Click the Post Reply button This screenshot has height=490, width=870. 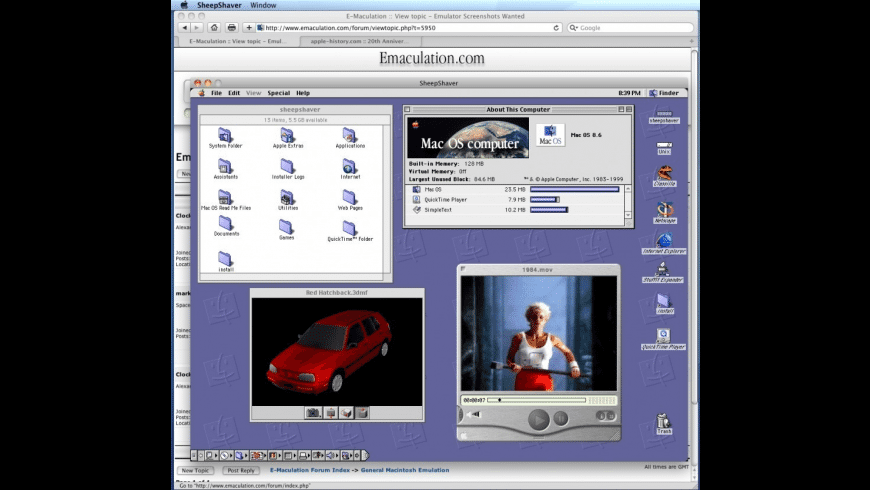coord(241,470)
